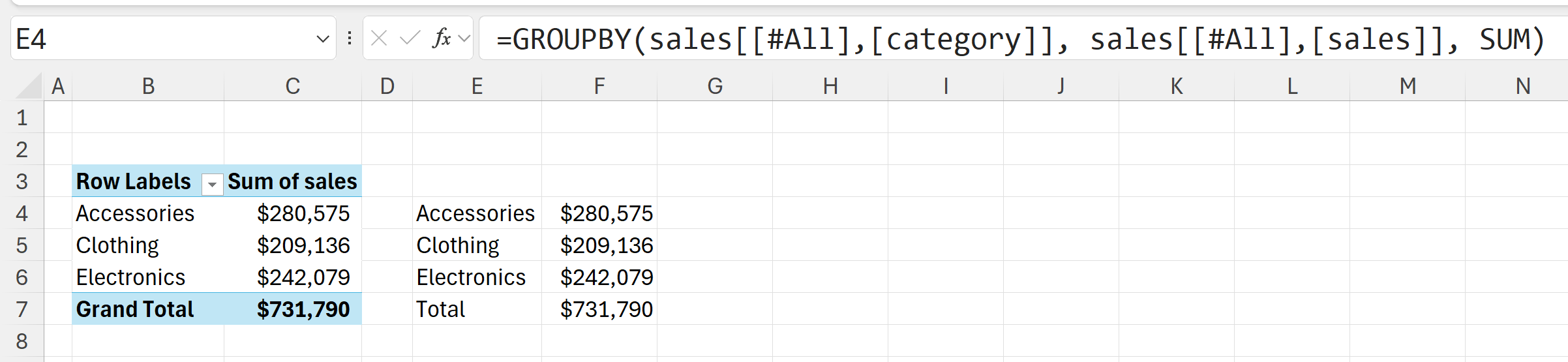Image resolution: width=1568 pixels, height=362 pixels.
Task: Select column H header
Action: (830, 86)
